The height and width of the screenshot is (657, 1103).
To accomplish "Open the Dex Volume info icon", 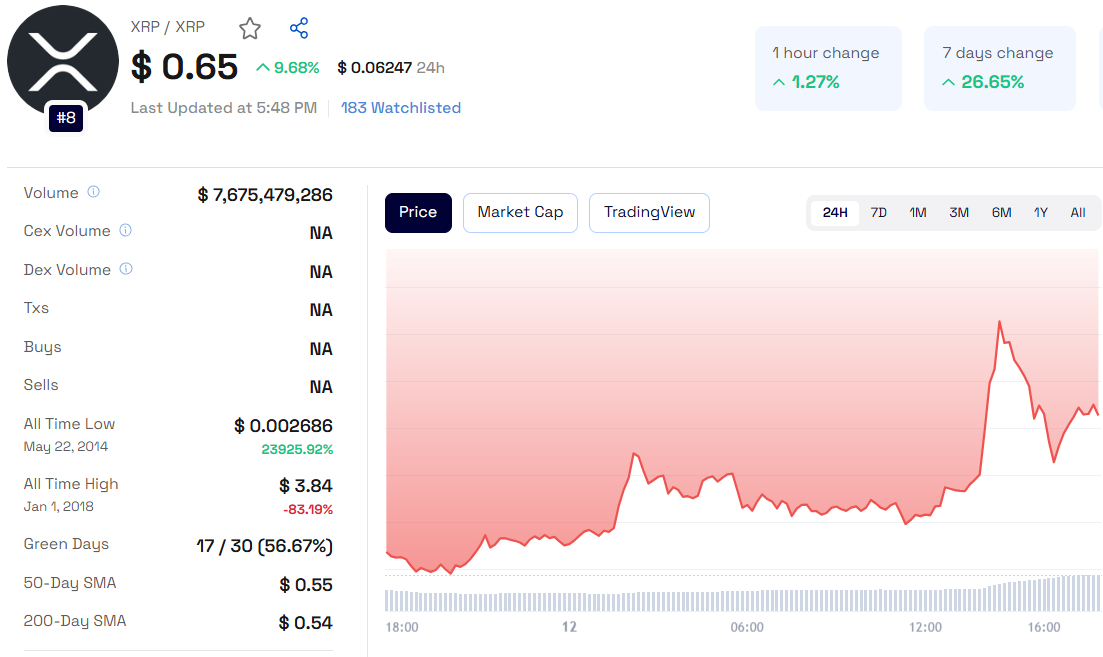I will point(126,269).
